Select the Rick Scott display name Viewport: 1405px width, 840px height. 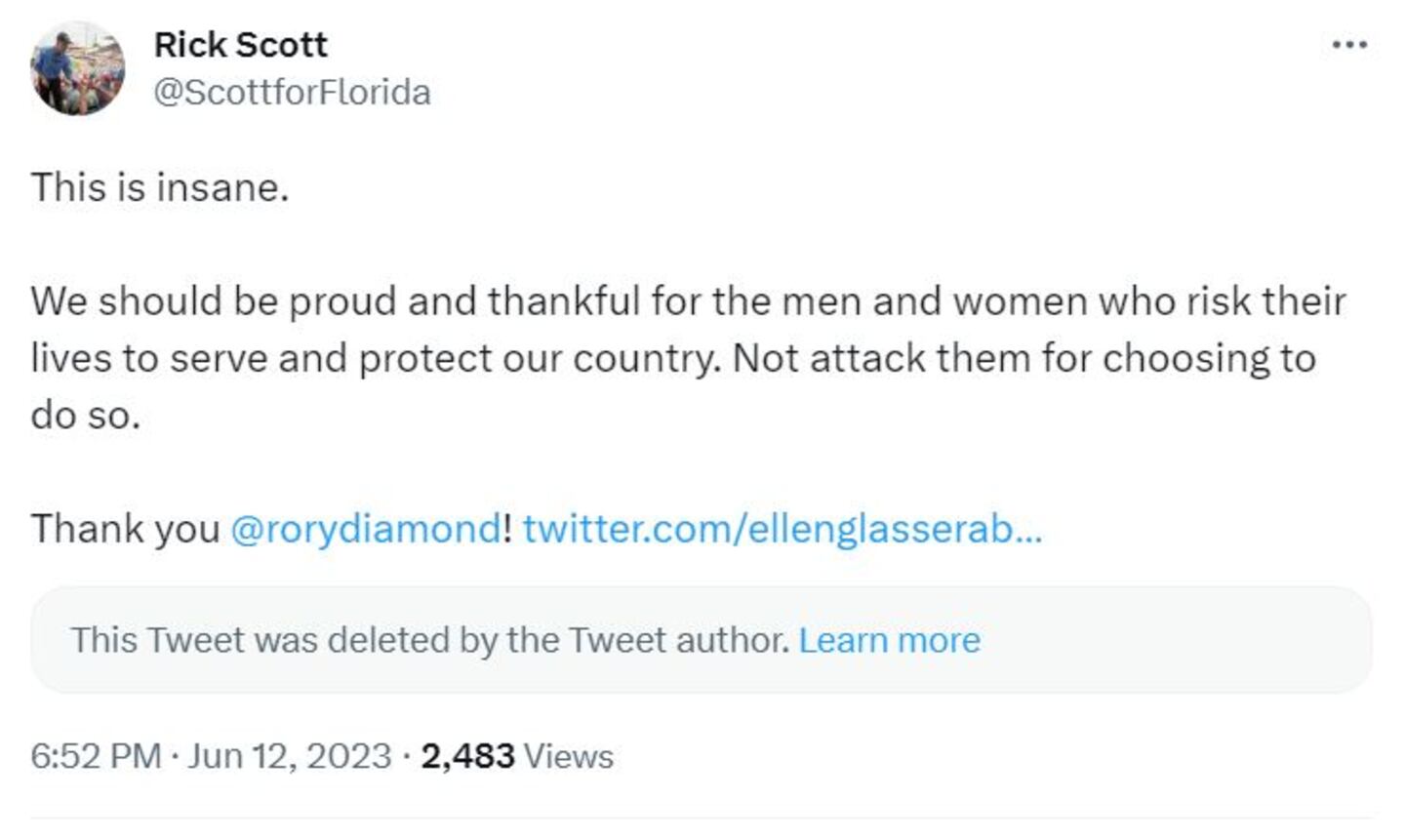coord(240,43)
